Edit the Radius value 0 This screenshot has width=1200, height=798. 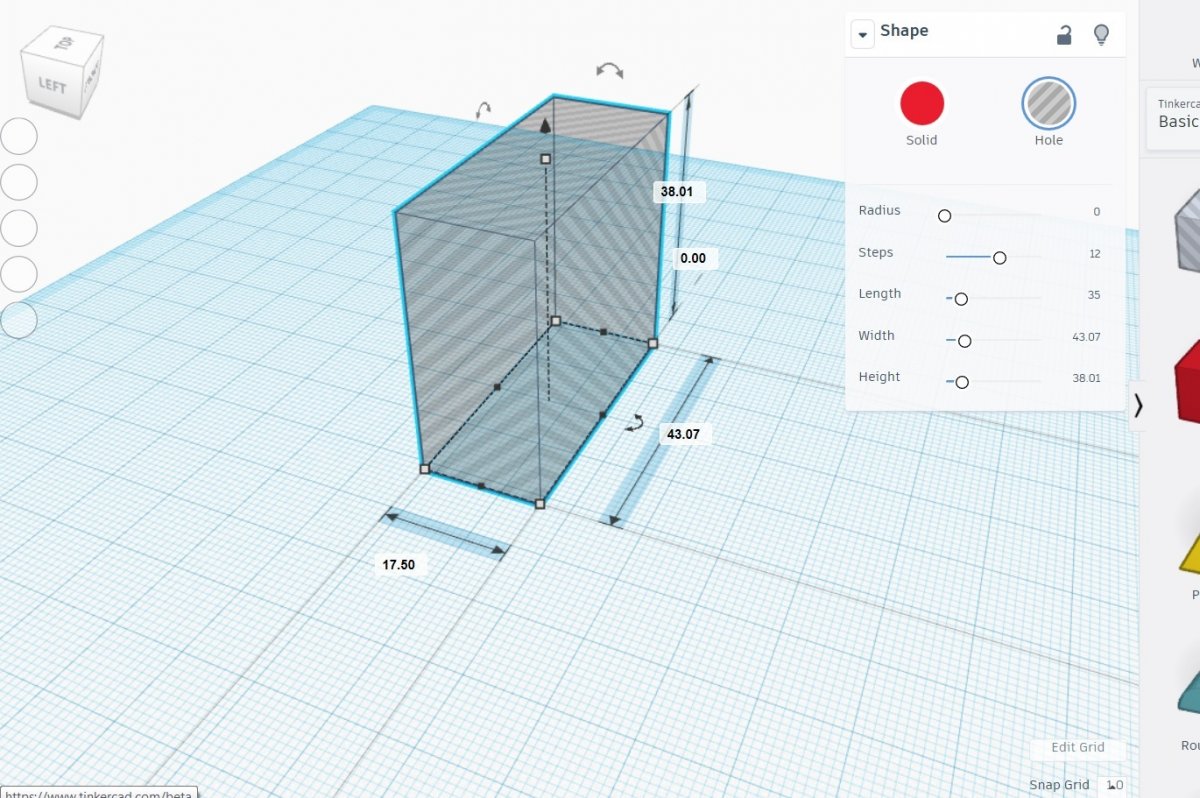click(1096, 212)
